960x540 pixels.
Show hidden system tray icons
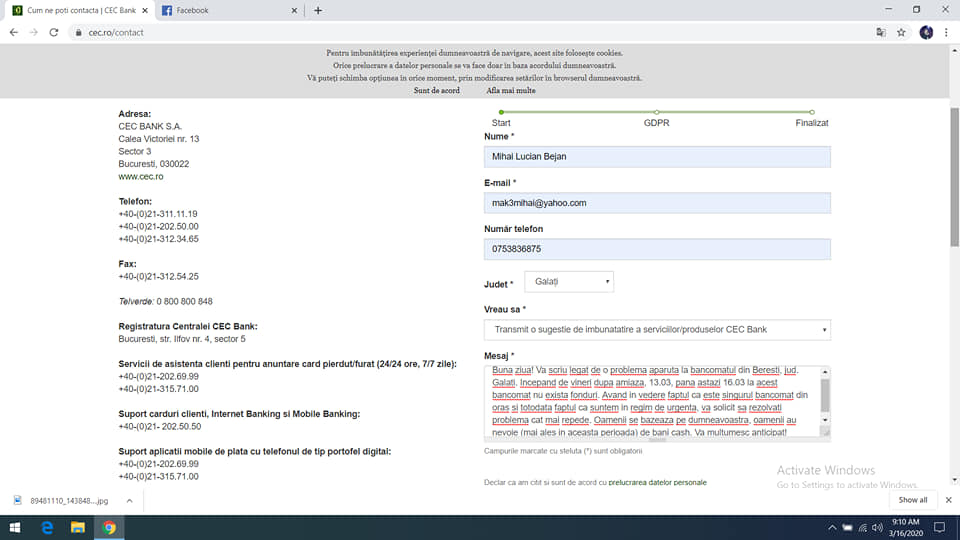(x=832, y=528)
